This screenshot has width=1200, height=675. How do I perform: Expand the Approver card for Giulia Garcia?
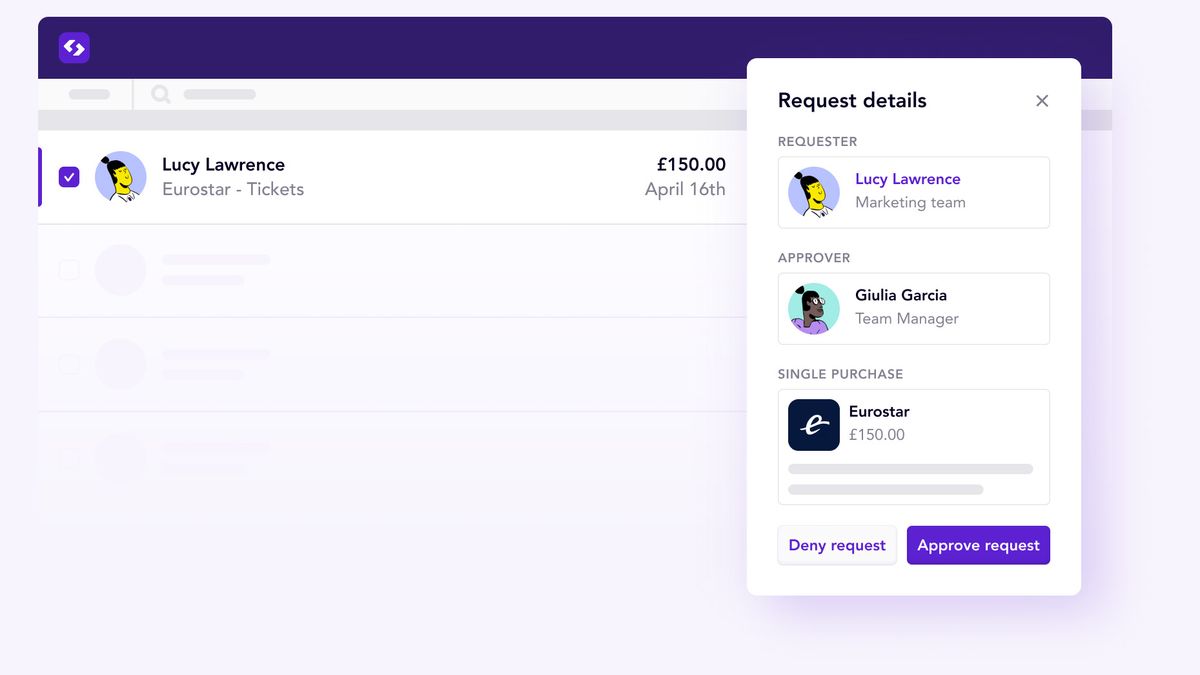tap(913, 308)
